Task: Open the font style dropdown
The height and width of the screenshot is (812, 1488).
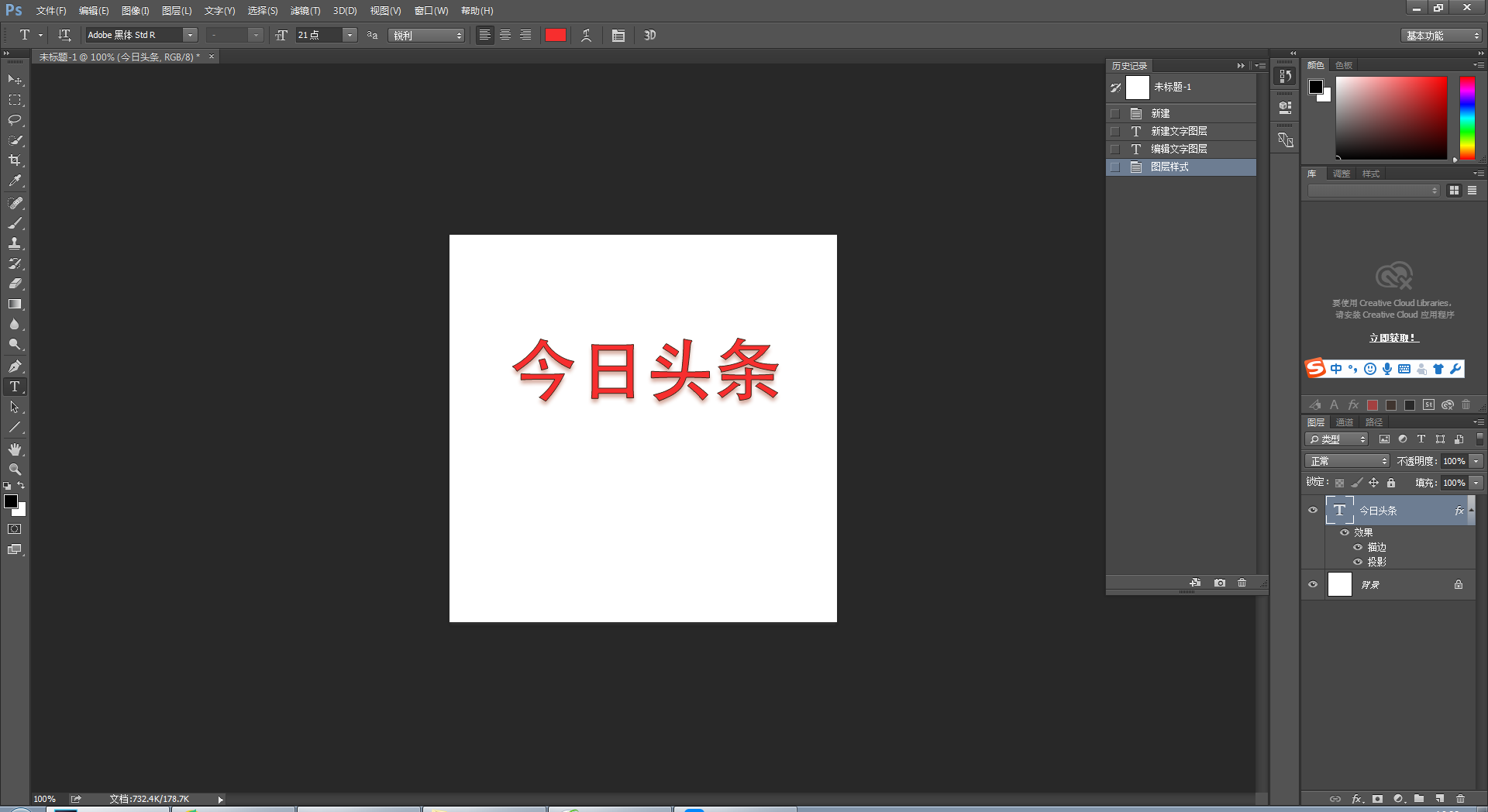Action: pos(256,35)
